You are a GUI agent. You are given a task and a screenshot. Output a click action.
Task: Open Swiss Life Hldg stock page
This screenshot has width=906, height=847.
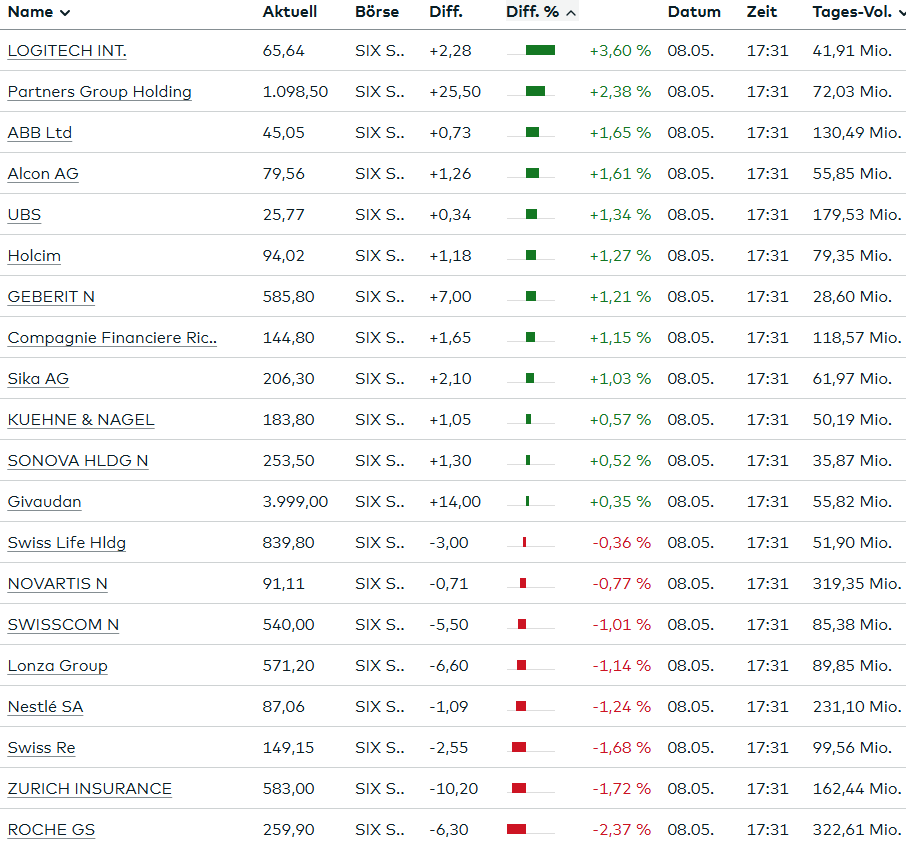(66, 543)
